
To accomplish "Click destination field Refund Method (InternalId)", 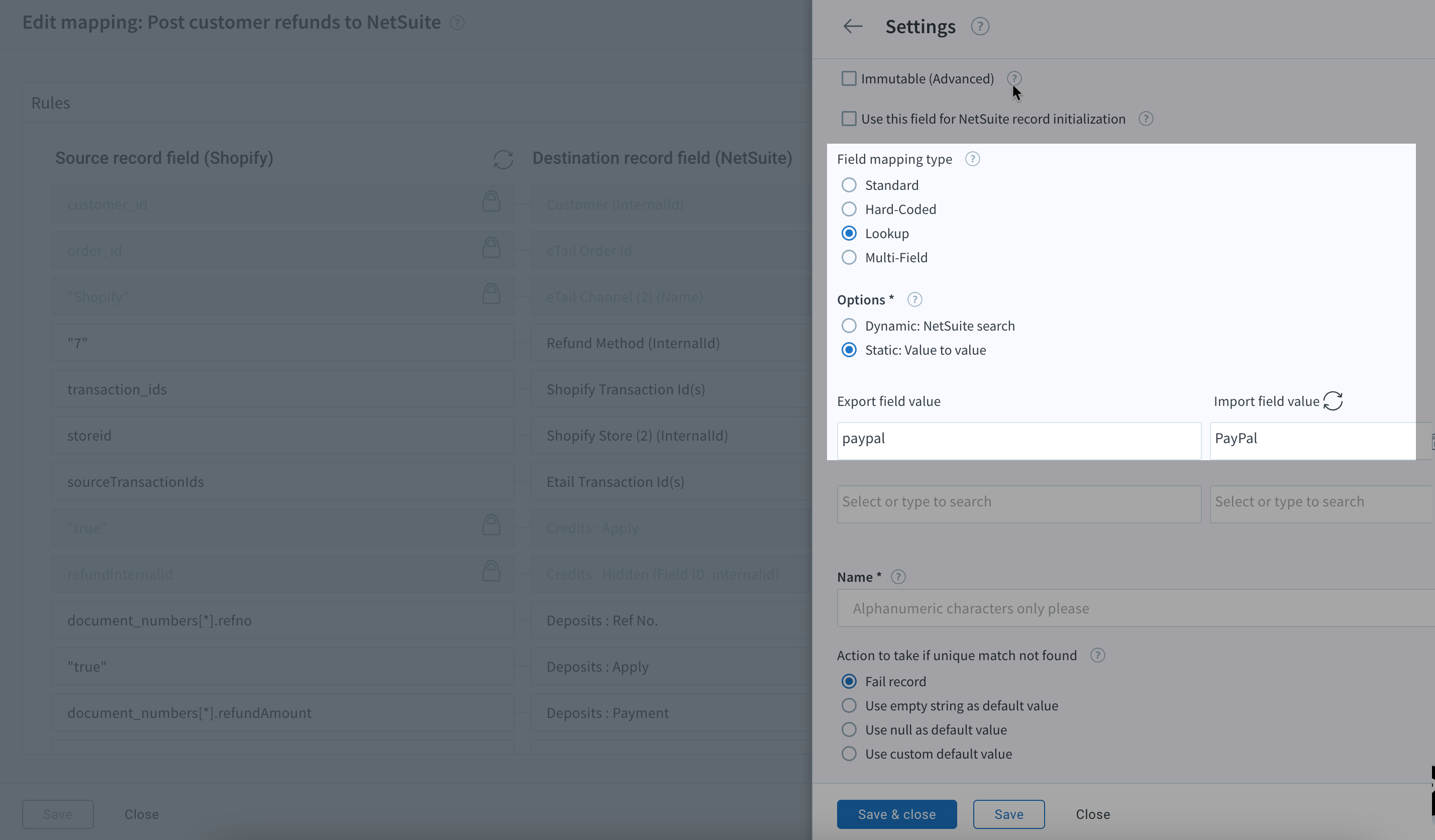I will [671, 343].
